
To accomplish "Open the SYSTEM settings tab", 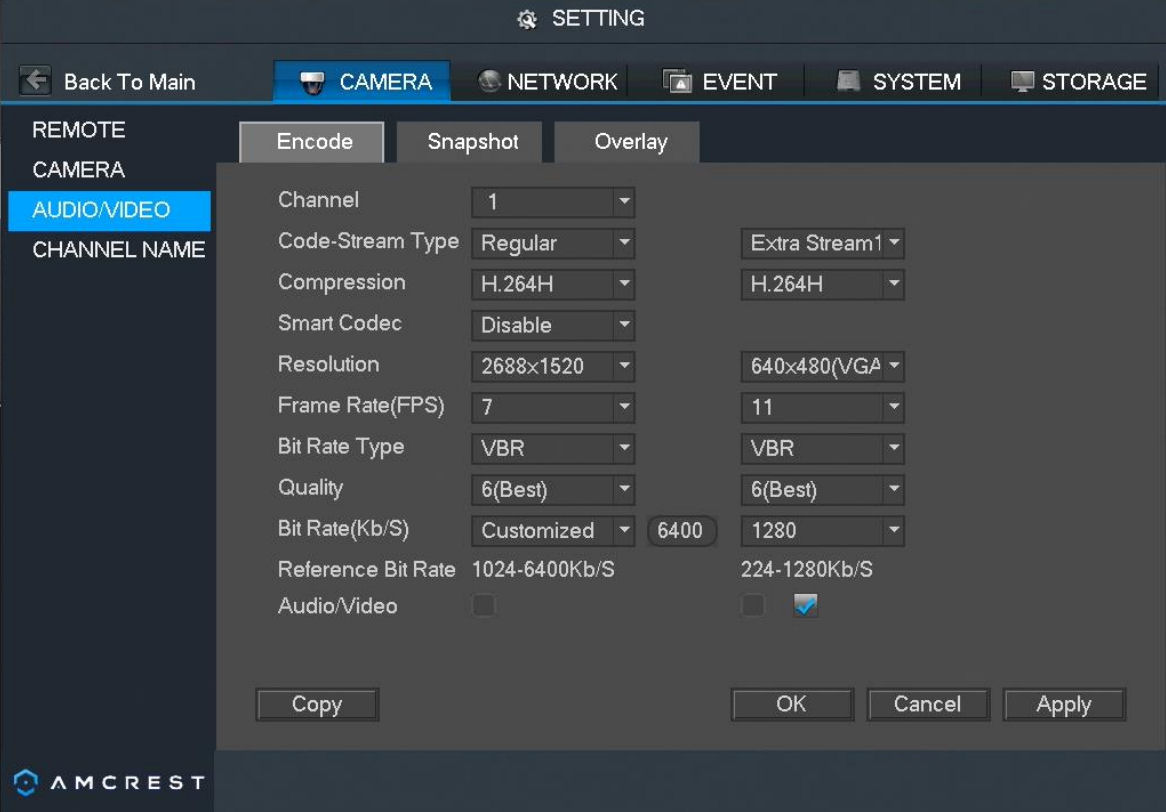I will (x=898, y=81).
